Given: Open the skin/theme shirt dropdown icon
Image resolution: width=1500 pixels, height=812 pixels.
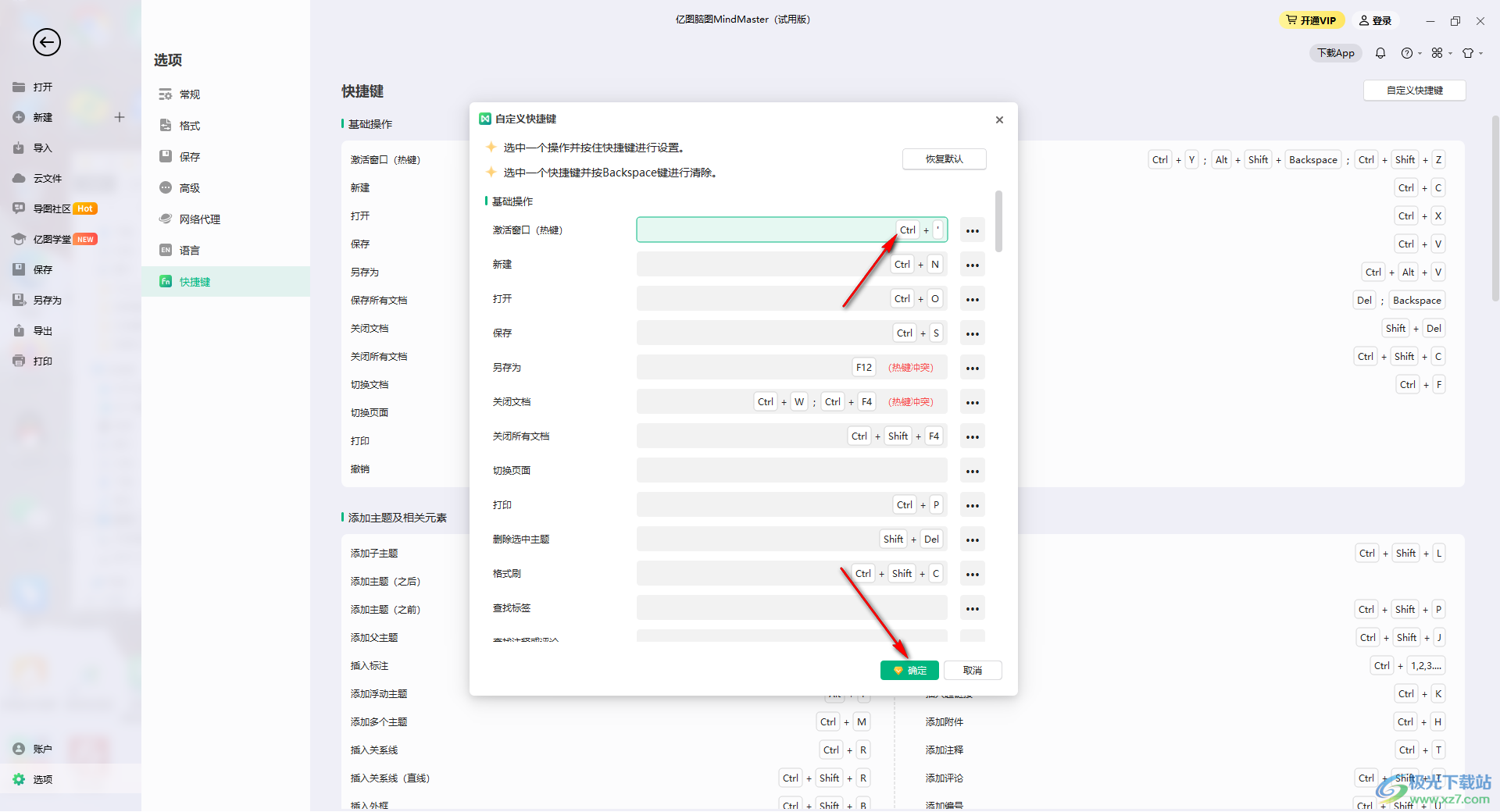Looking at the screenshot, I should (x=1472, y=53).
